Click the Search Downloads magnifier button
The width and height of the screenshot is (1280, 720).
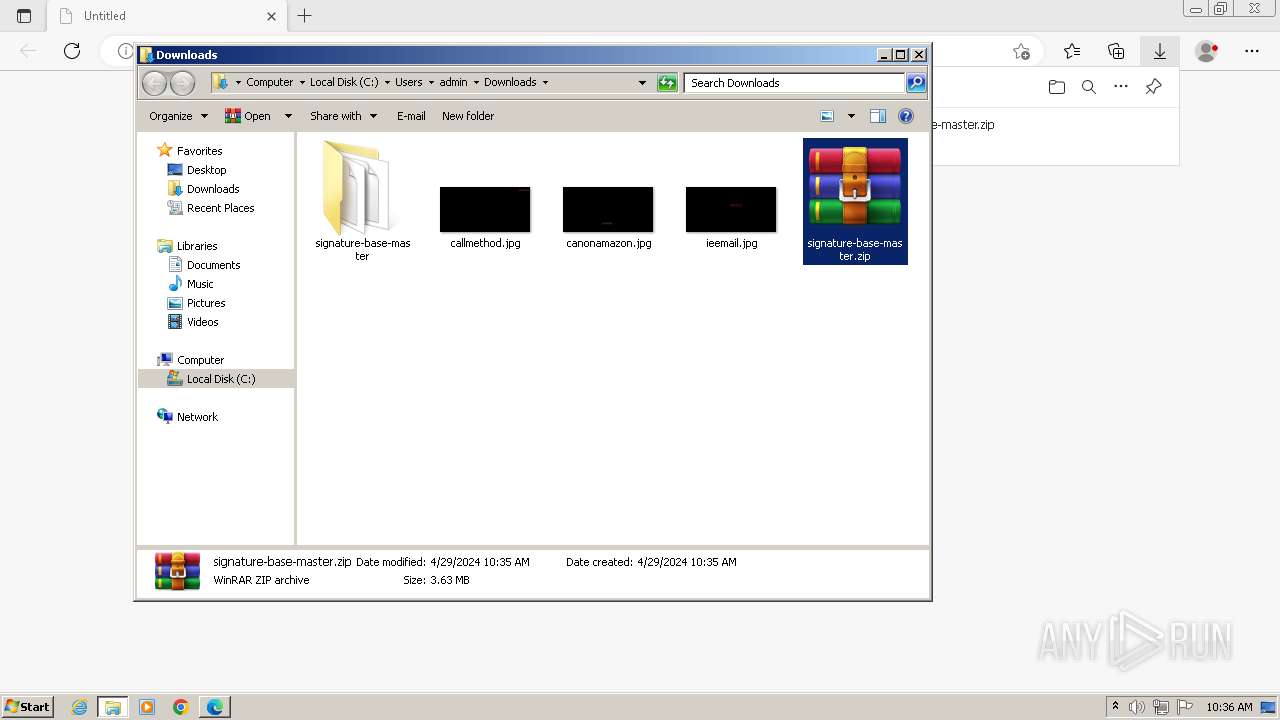[916, 83]
